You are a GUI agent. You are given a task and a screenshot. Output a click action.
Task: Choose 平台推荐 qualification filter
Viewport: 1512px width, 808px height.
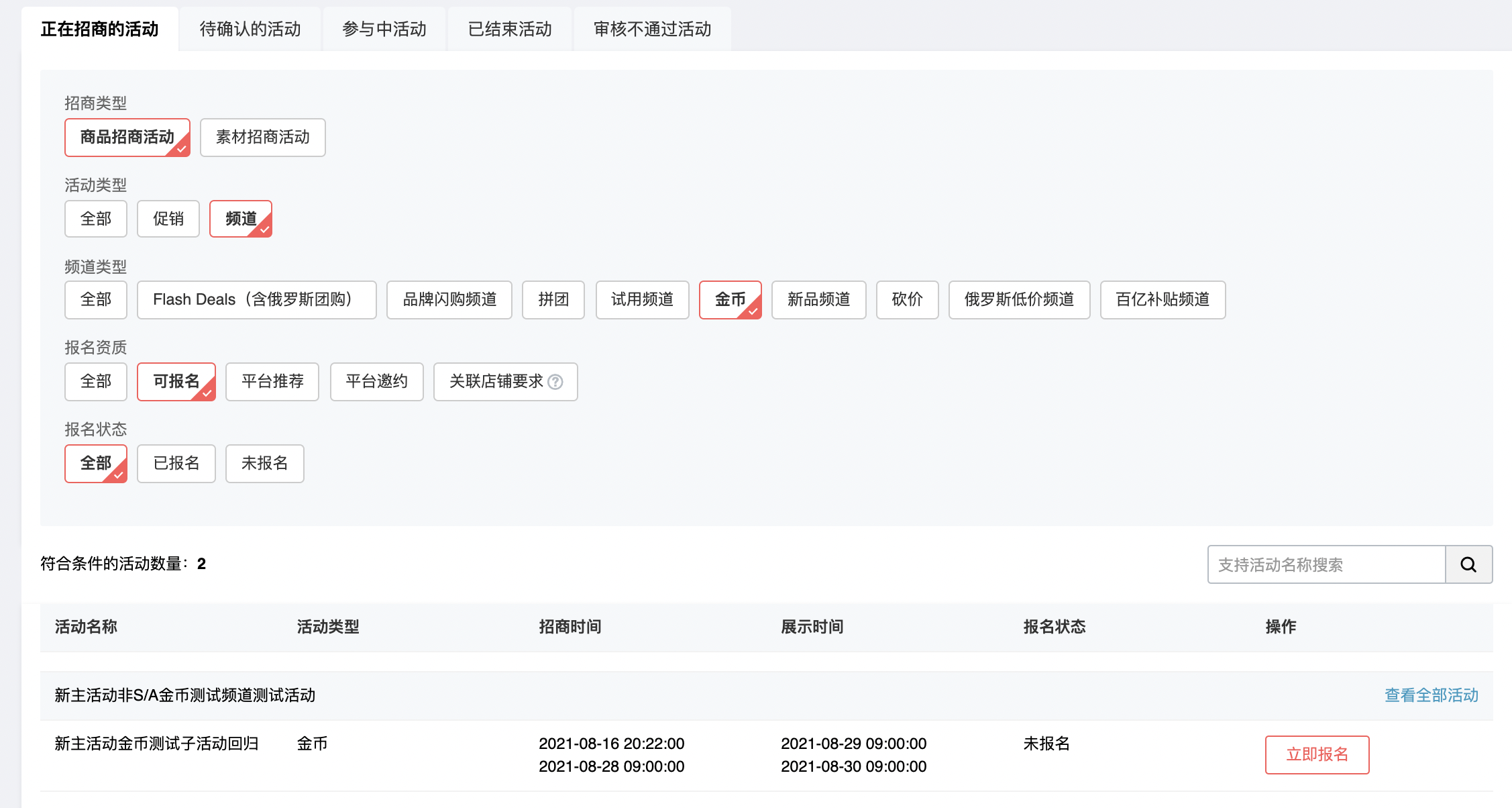coord(272,382)
